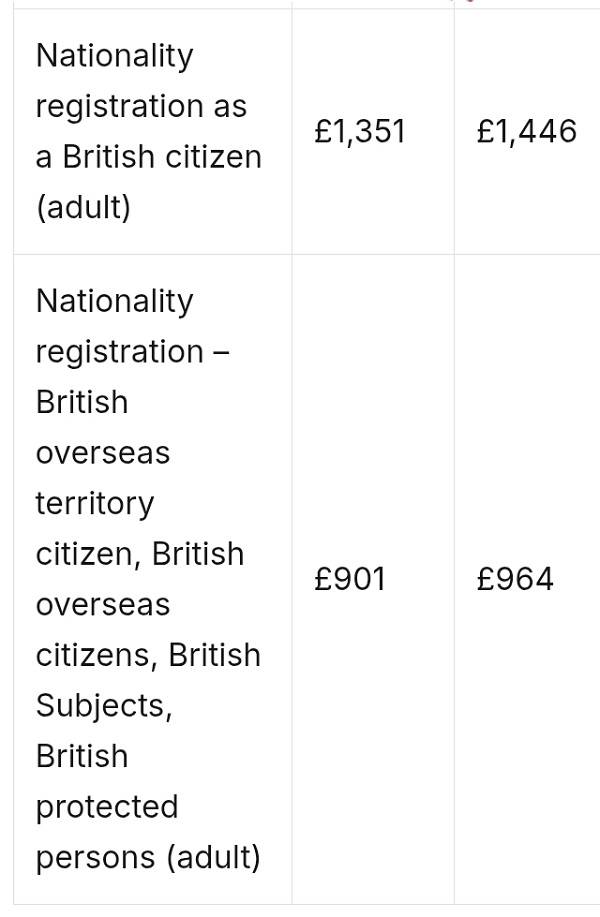
Task: Click the 'protected' text line
Action: coord(106,807)
